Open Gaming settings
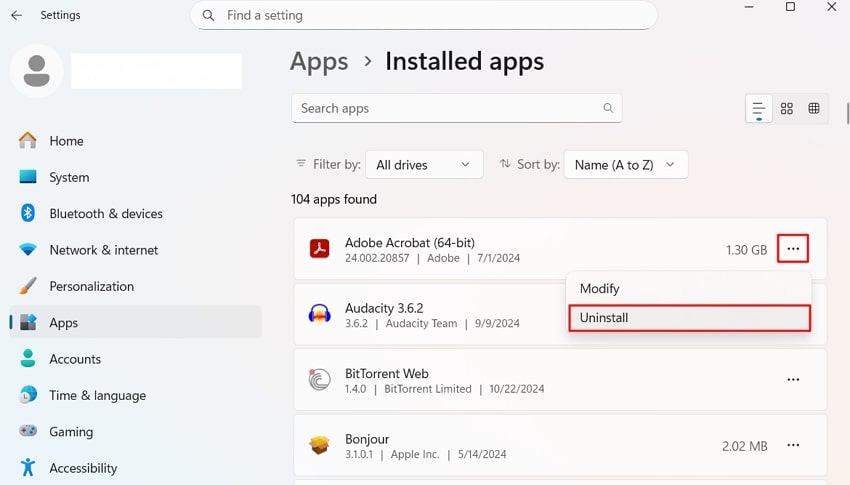The width and height of the screenshot is (850, 485). pos(136,431)
